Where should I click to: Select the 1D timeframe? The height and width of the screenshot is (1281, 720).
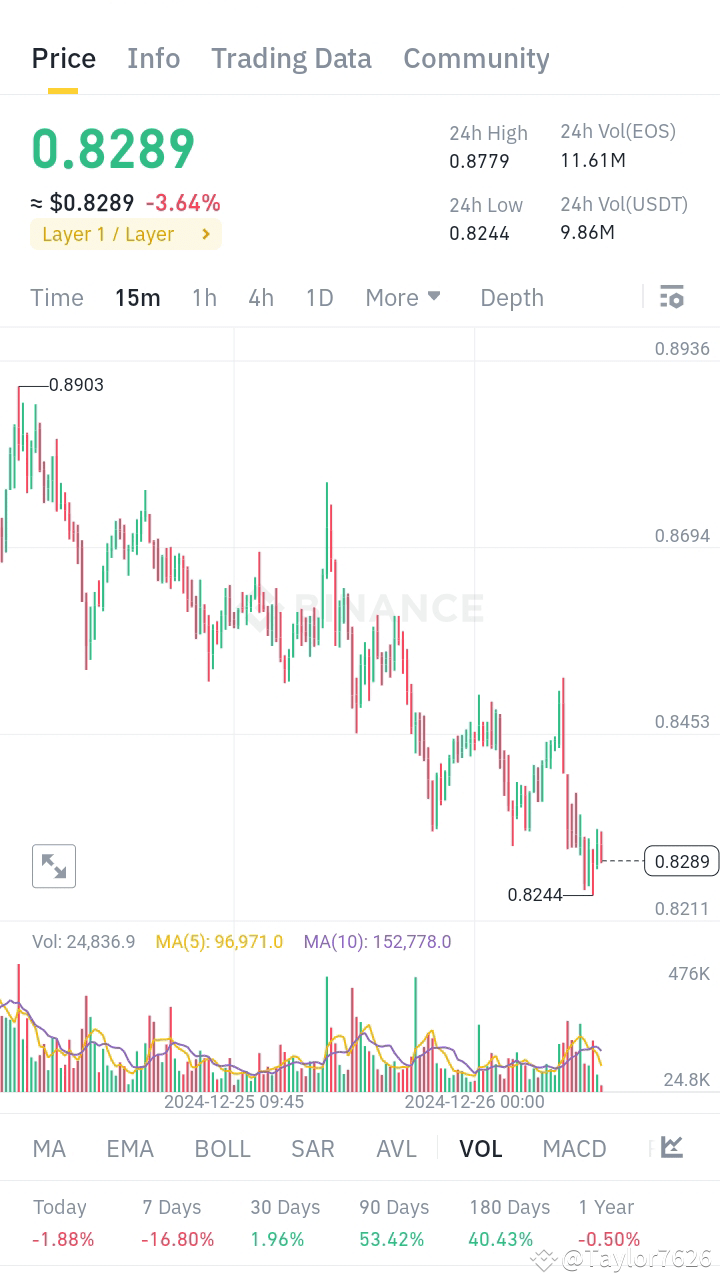319,297
